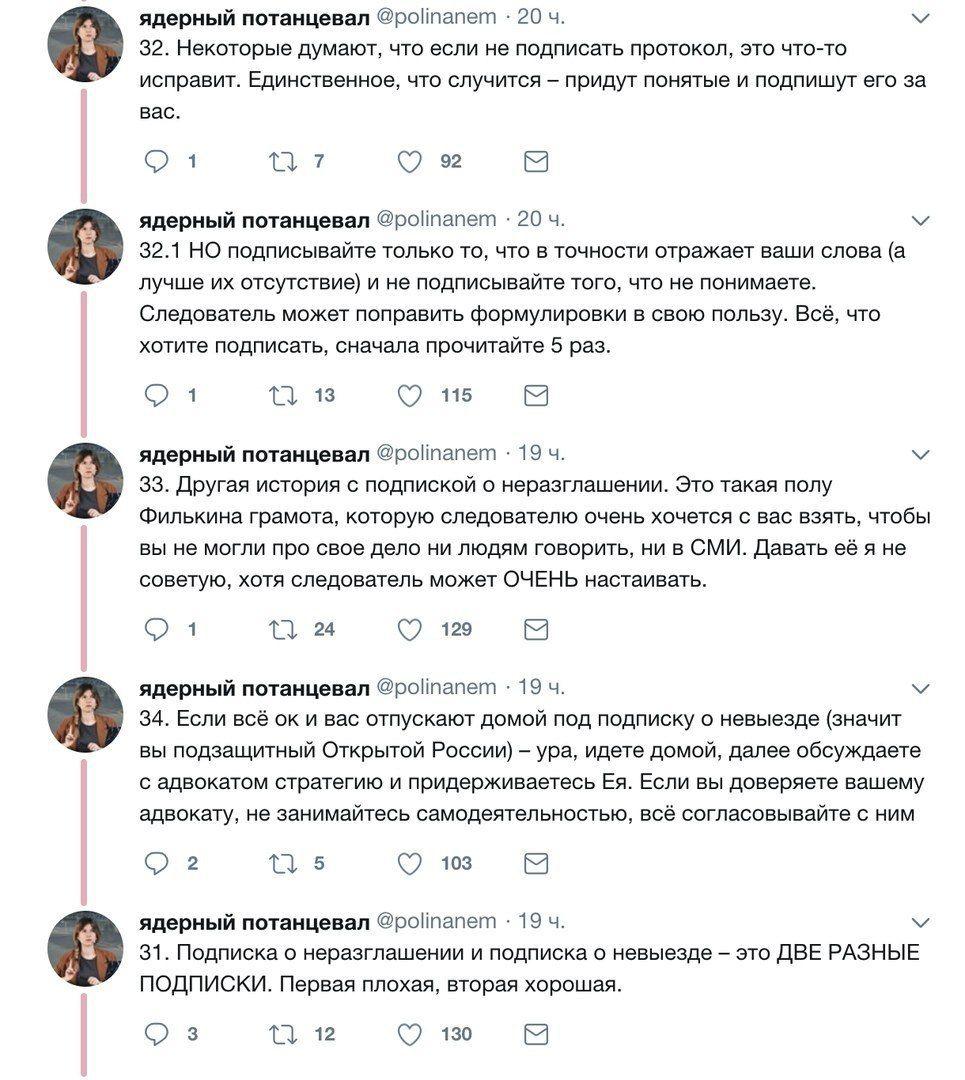Image resolution: width=965 pixels, height=1080 pixels.
Task: Reply to tweet 33 about неразглашении
Action: coord(156,629)
